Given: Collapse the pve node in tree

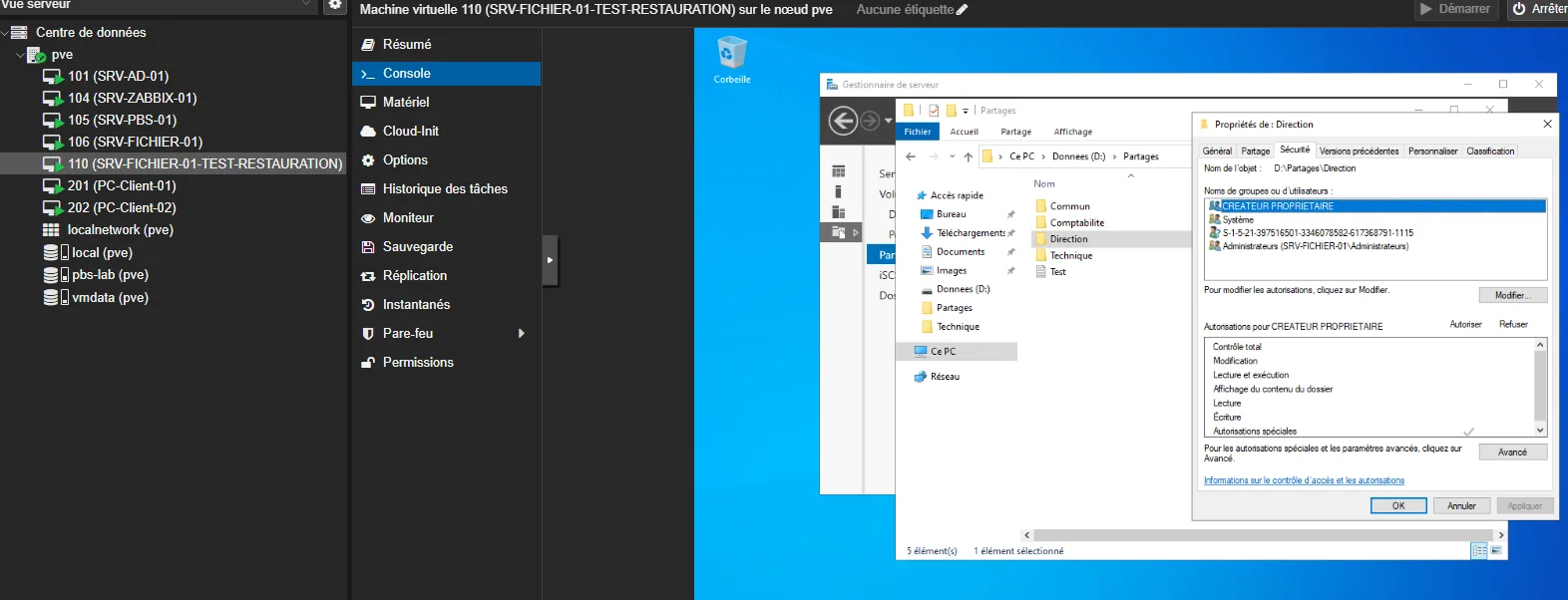Looking at the screenshot, I should tap(20, 55).
